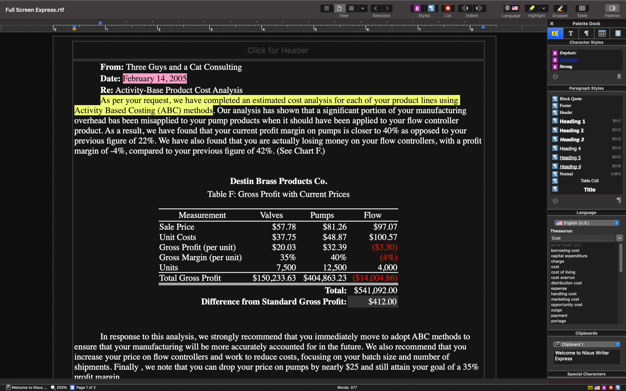
Task: Toggle Palettes dock visibility in toolbar
Action: 612,8
